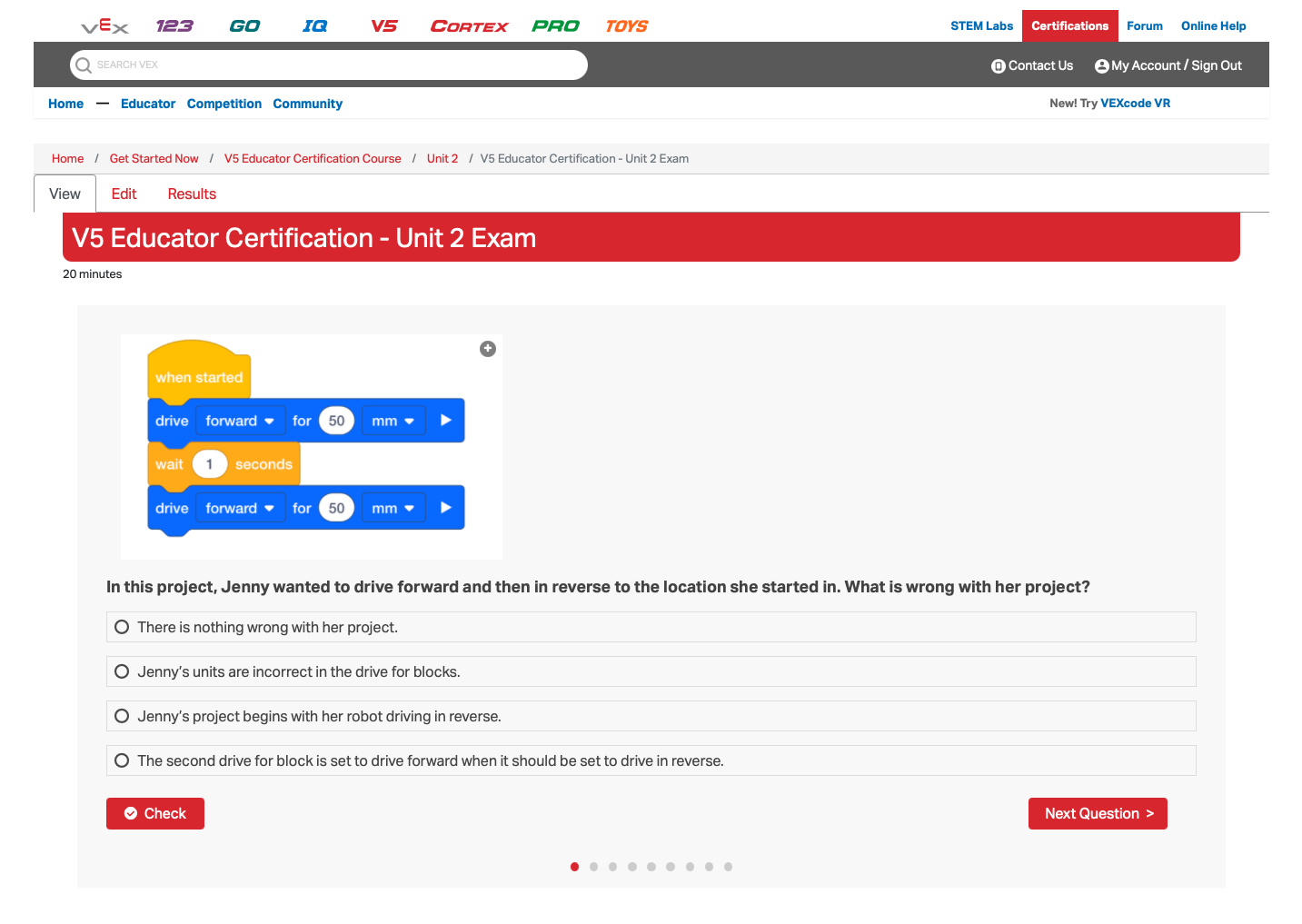Switch to the Results tab
1302x924 pixels.
click(192, 194)
